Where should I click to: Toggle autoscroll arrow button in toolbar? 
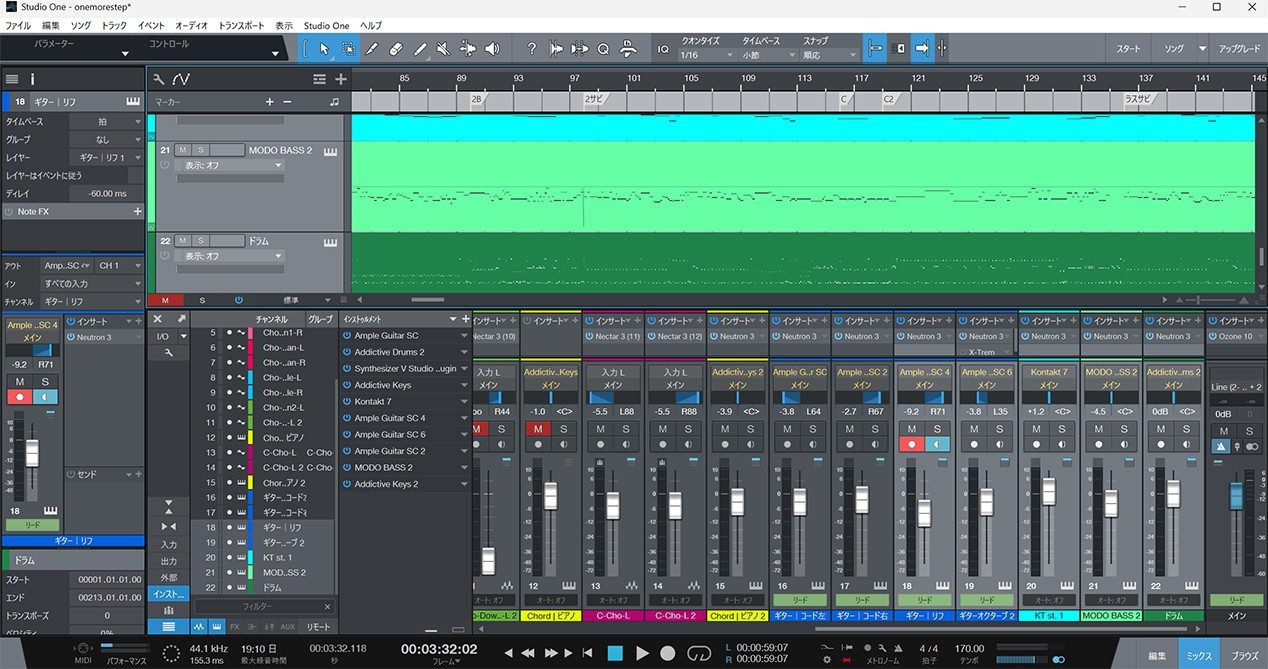coord(922,48)
